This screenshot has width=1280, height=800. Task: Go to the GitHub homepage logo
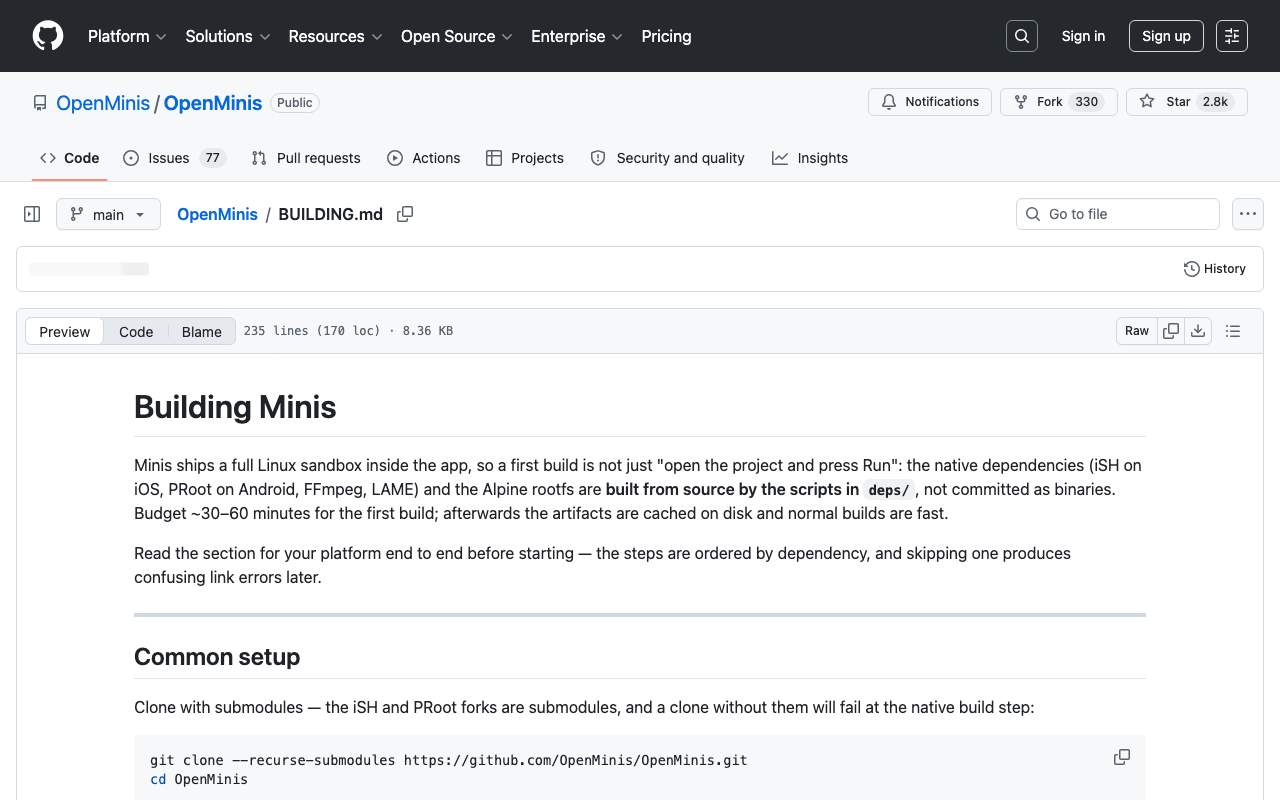pos(48,36)
